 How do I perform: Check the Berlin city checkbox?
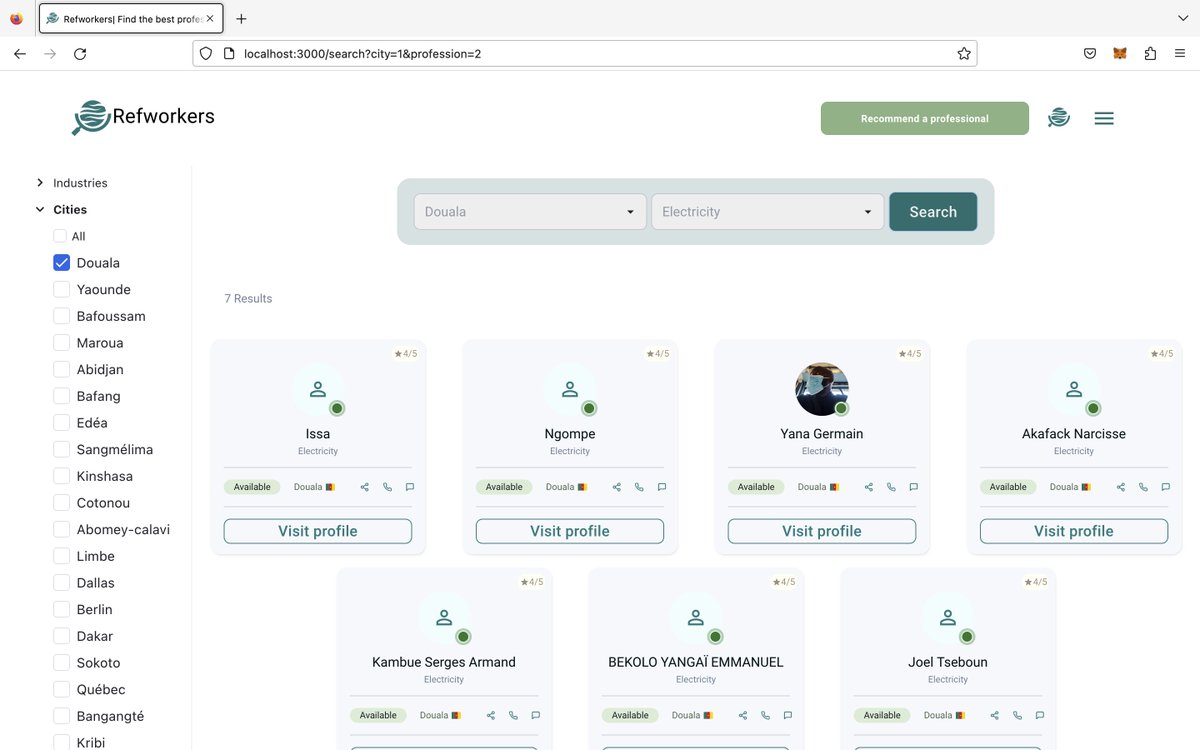coord(61,610)
